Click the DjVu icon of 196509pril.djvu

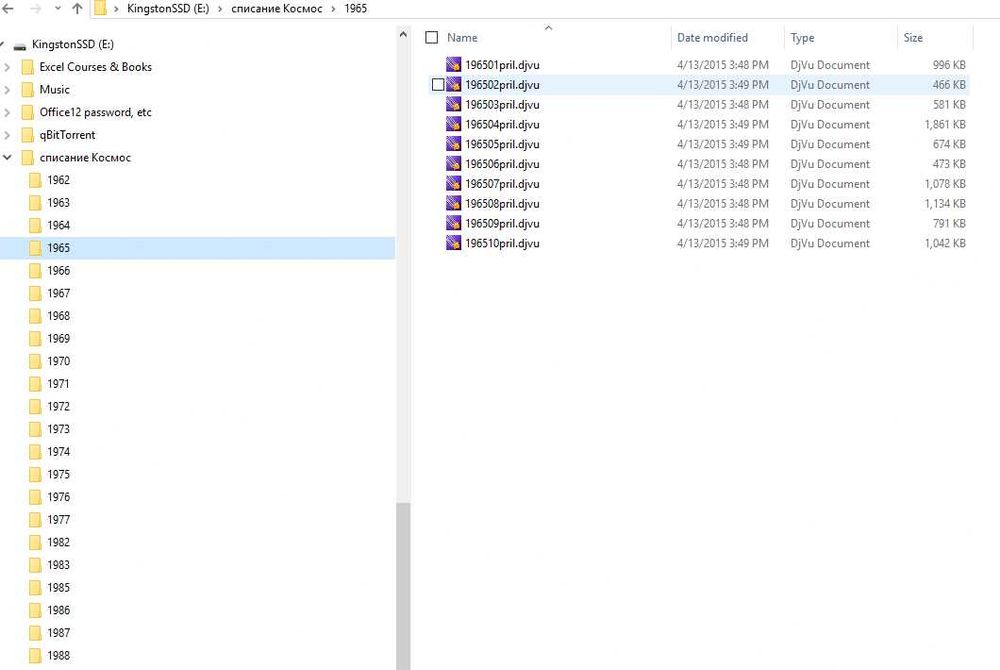453,222
